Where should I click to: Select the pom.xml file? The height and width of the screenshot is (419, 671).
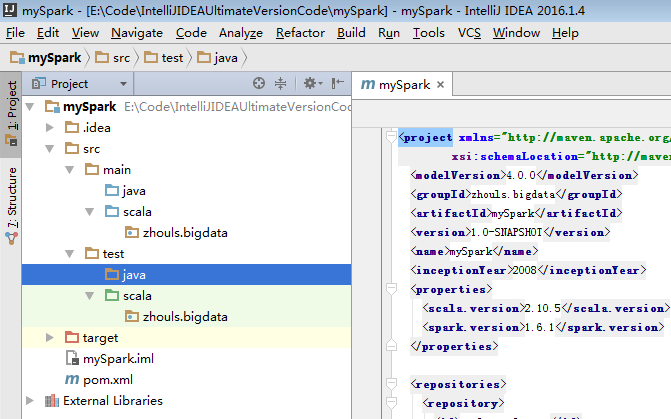pos(187,379)
